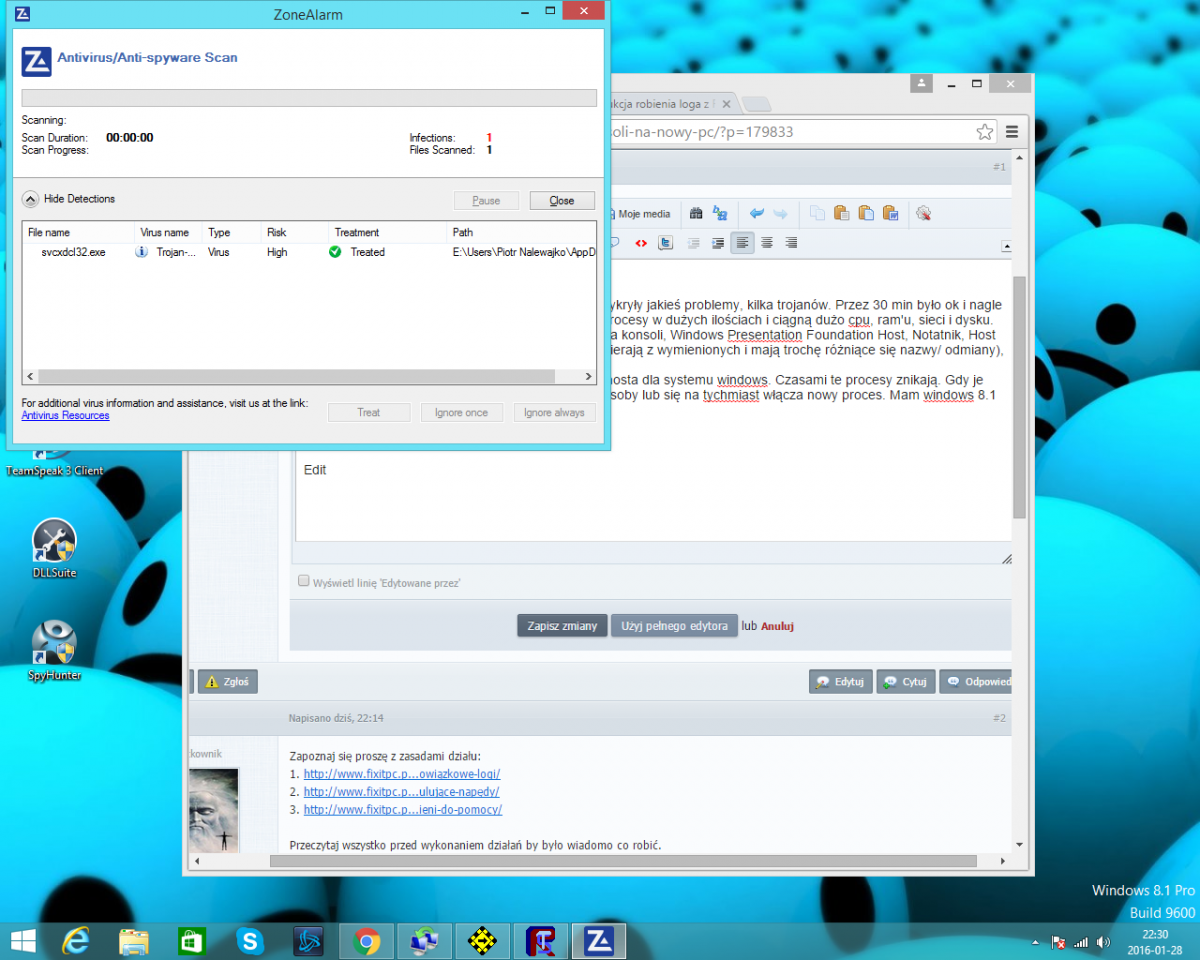Open the Antivirus Resources link
The height and width of the screenshot is (960, 1200).
[65, 416]
